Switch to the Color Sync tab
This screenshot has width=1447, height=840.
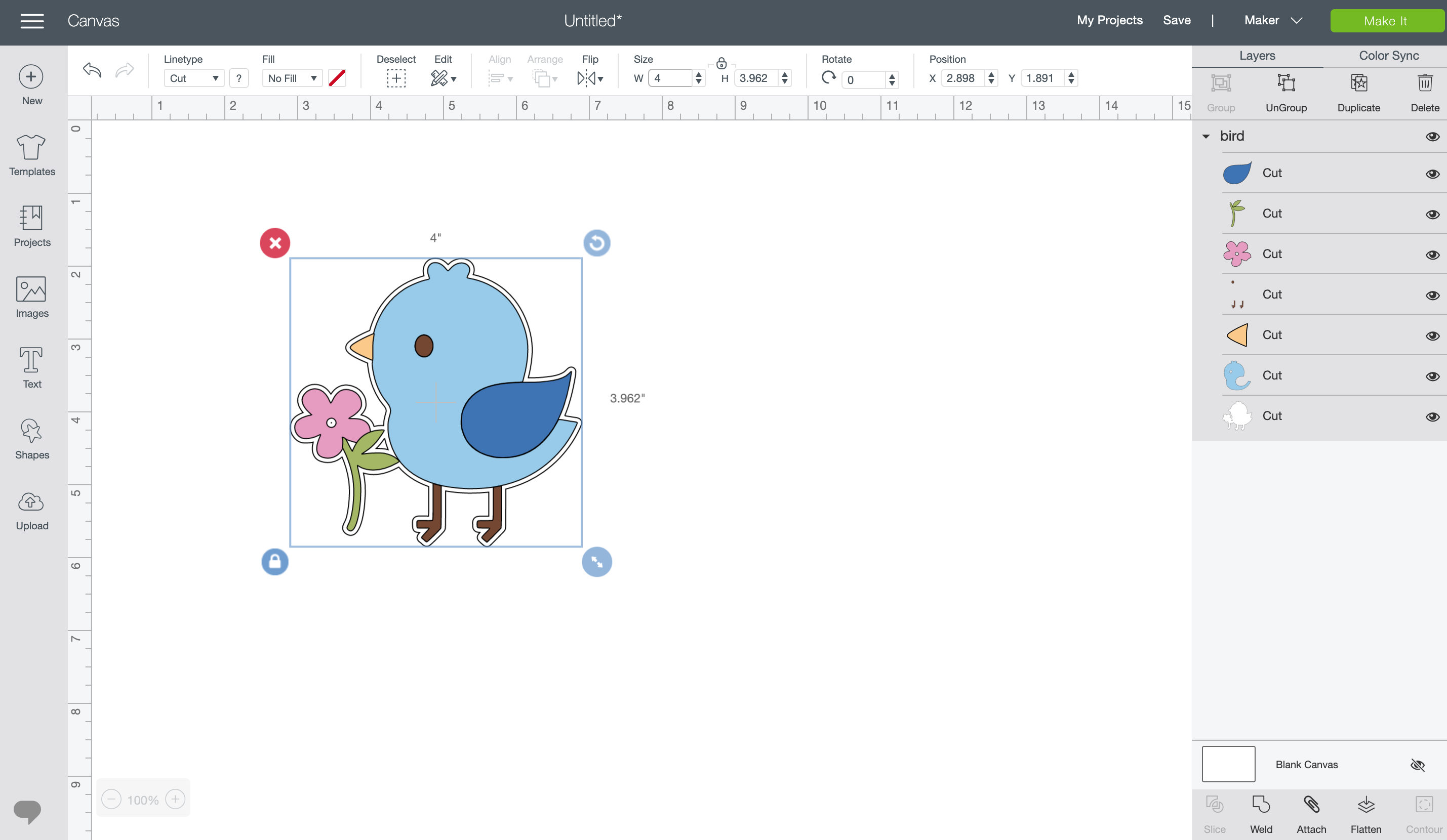point(1388,56)
